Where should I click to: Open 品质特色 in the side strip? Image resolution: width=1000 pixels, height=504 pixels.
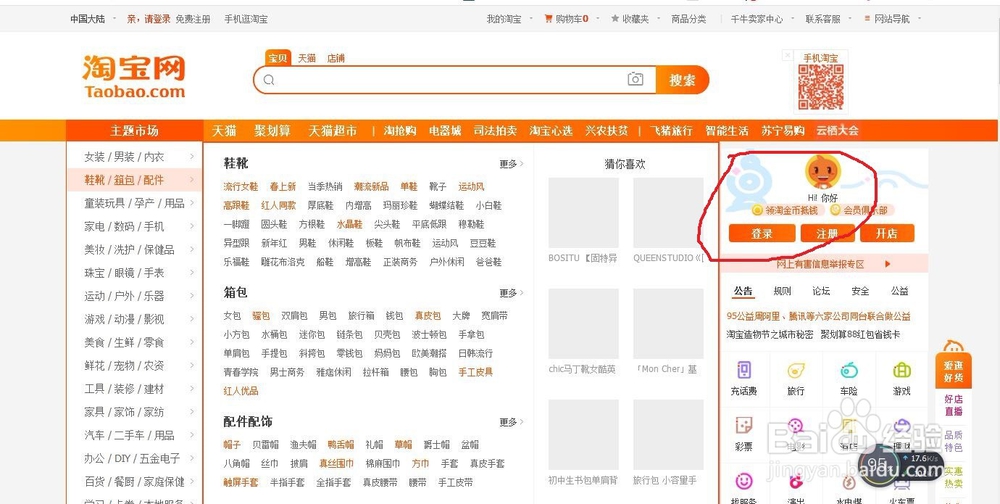click(953, 441)
